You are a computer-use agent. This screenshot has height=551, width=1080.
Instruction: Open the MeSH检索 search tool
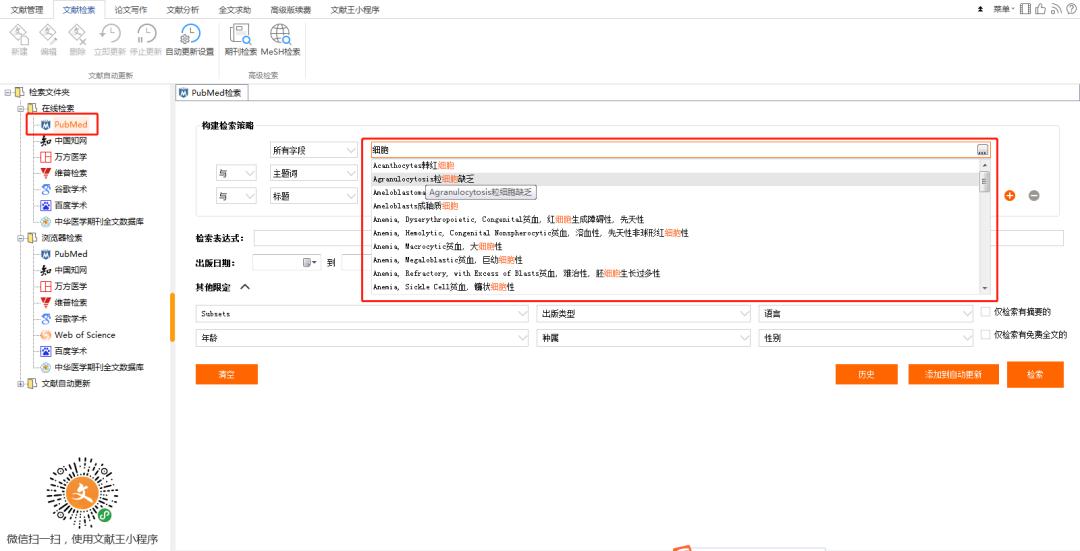[280, 39]
